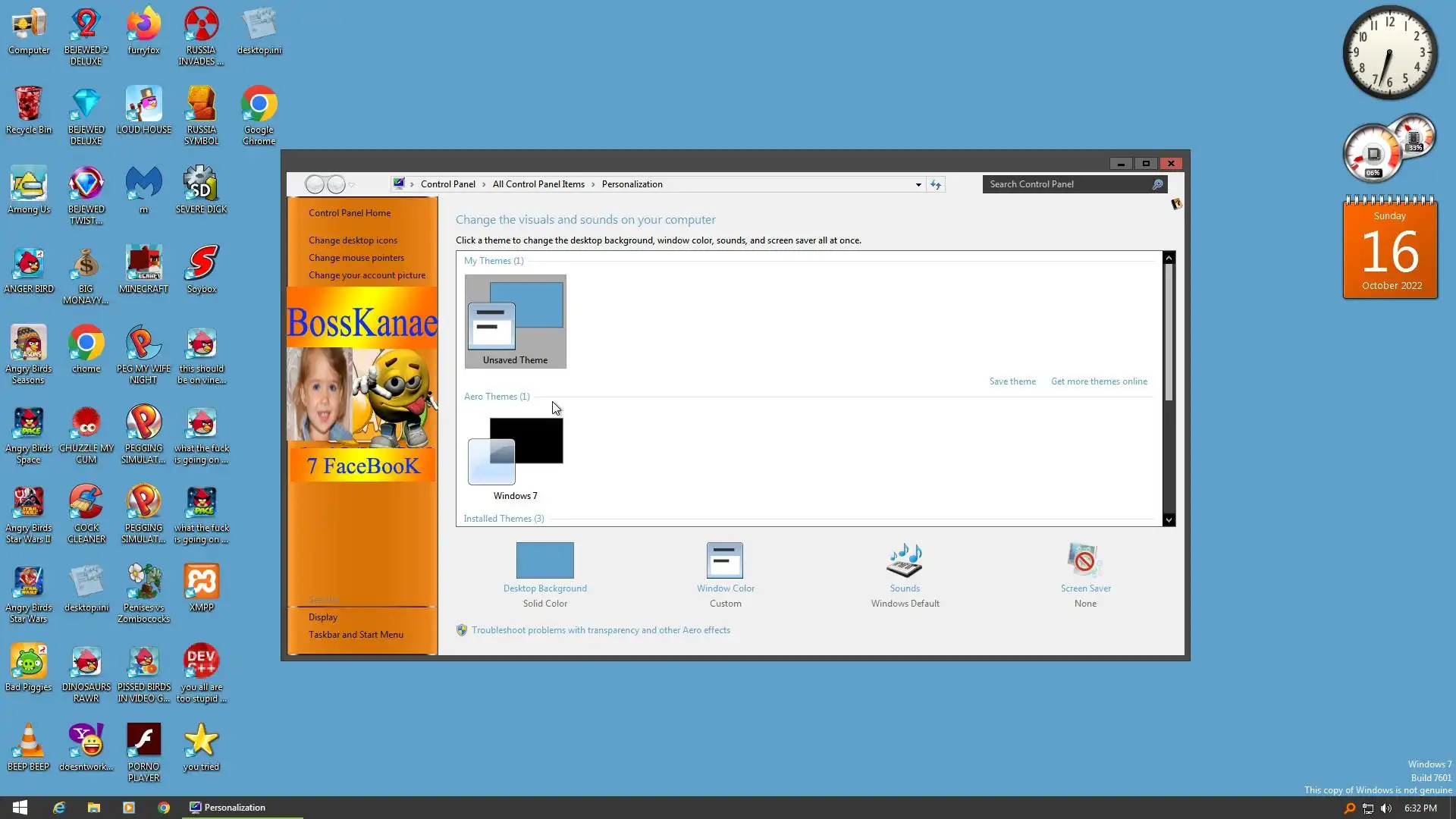Image resolution: width=1456 pixels, height=819 pixels.
Task: Click the themes list scroll down arrow
Action: click(x=1168, y=520)
